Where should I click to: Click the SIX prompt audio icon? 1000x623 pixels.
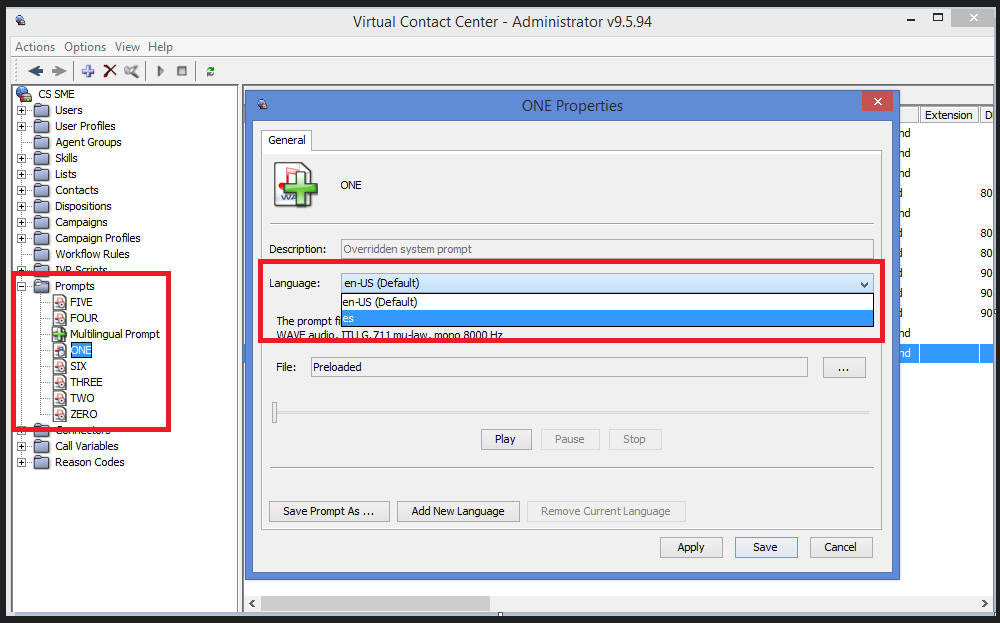pyautogui.click(x=59, y=366)
